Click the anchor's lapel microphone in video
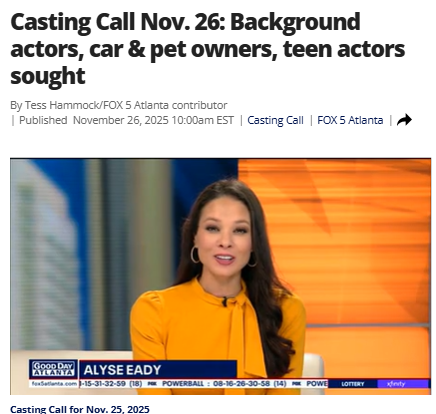The width and height of the screenshot is (436, 414). coord(224,302)
